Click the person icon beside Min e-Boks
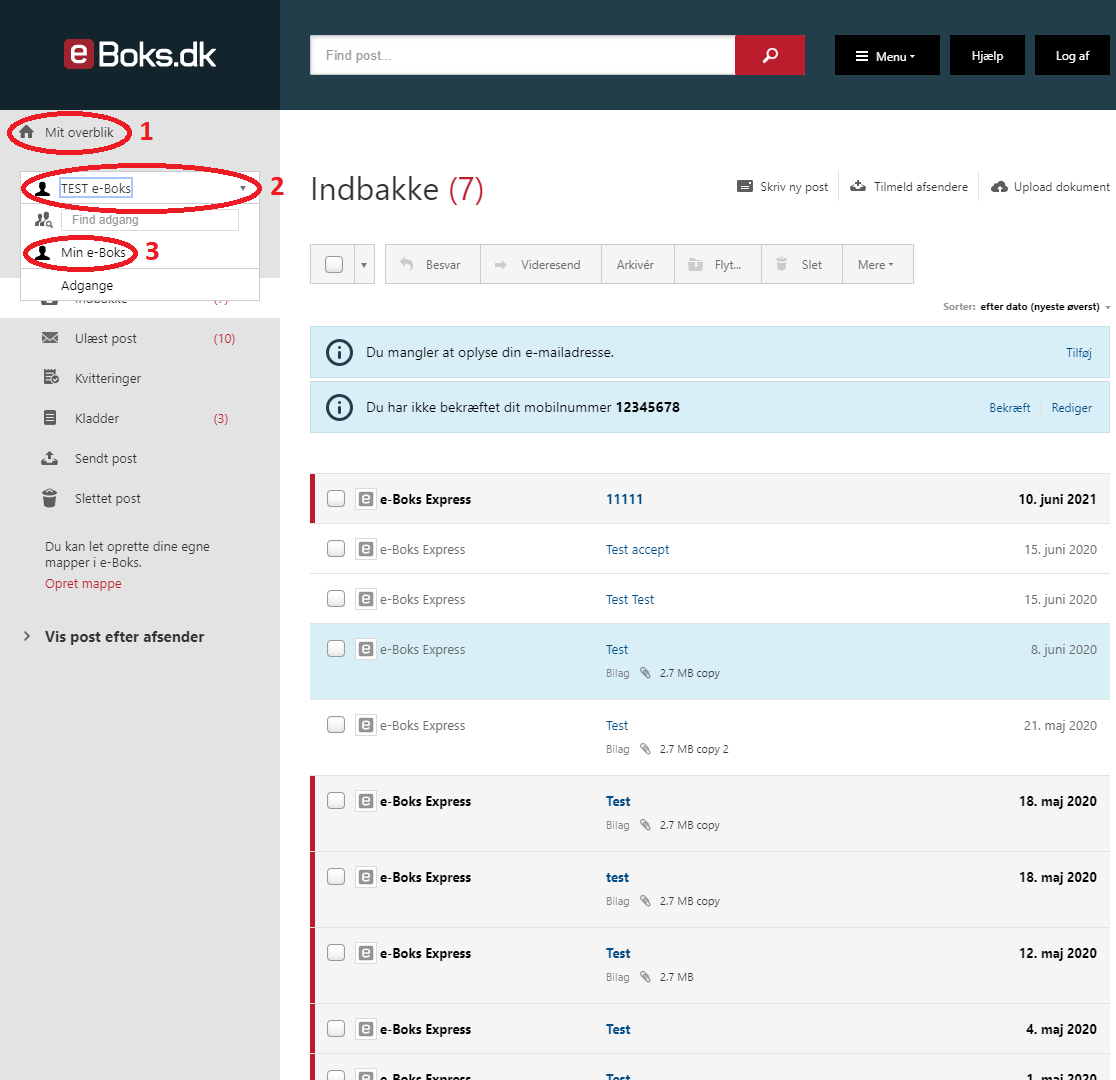Screen dimensions: 1116x1080 [x=43, y=253]
